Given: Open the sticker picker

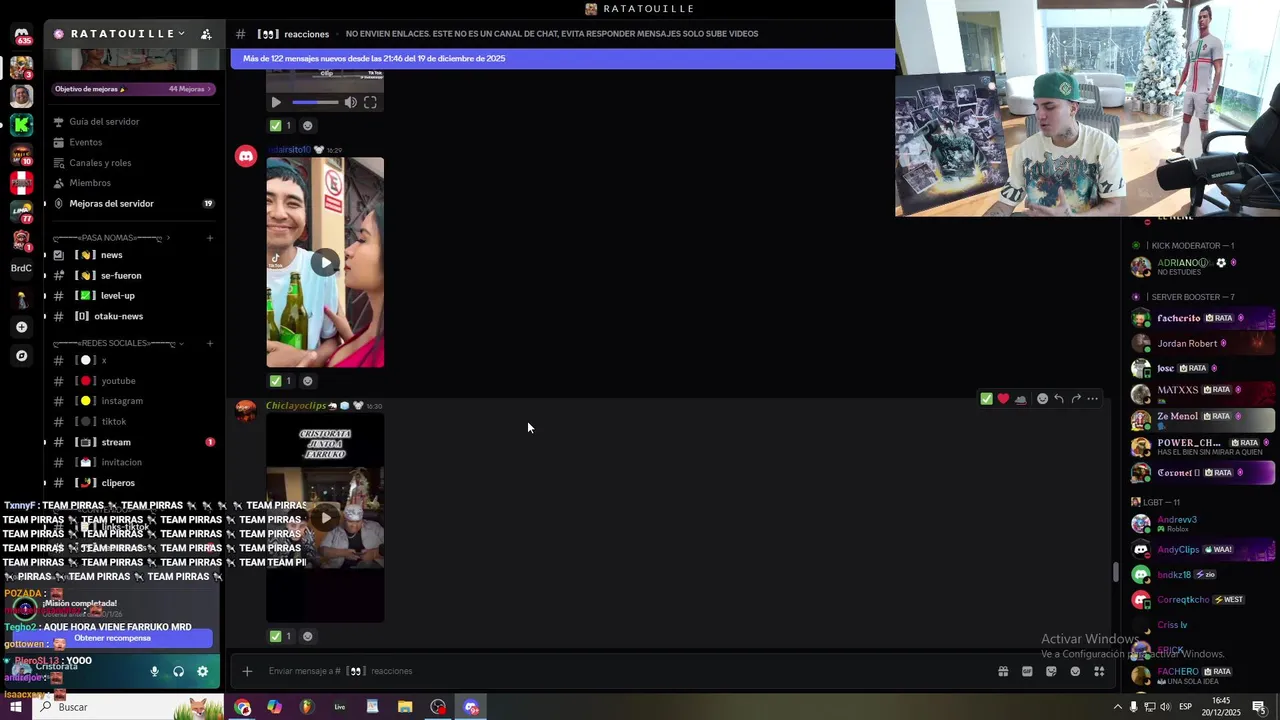Looking at the screenshot, I should (1051, 671).
